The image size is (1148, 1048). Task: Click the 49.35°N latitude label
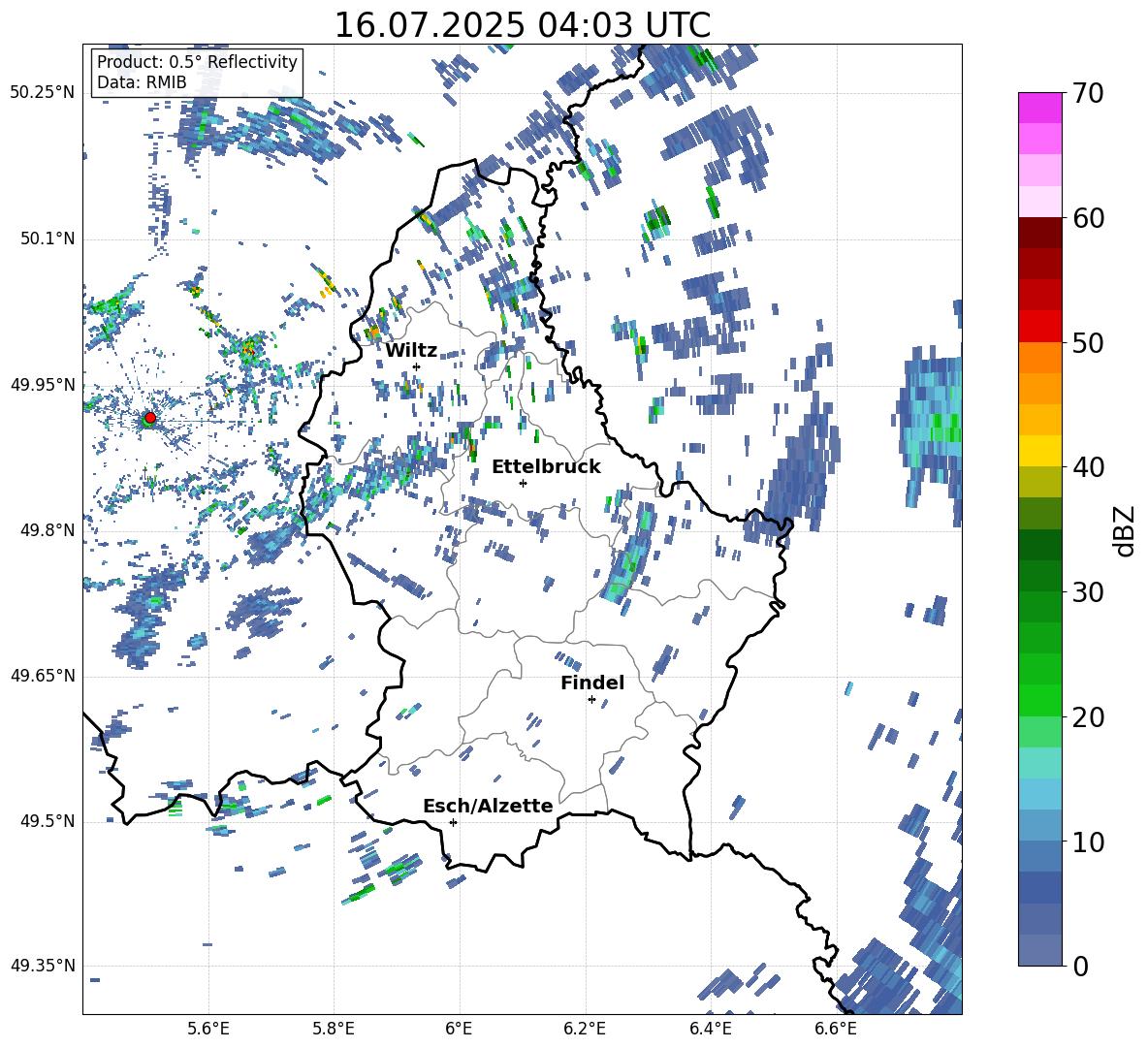click(x=43, y=966)
